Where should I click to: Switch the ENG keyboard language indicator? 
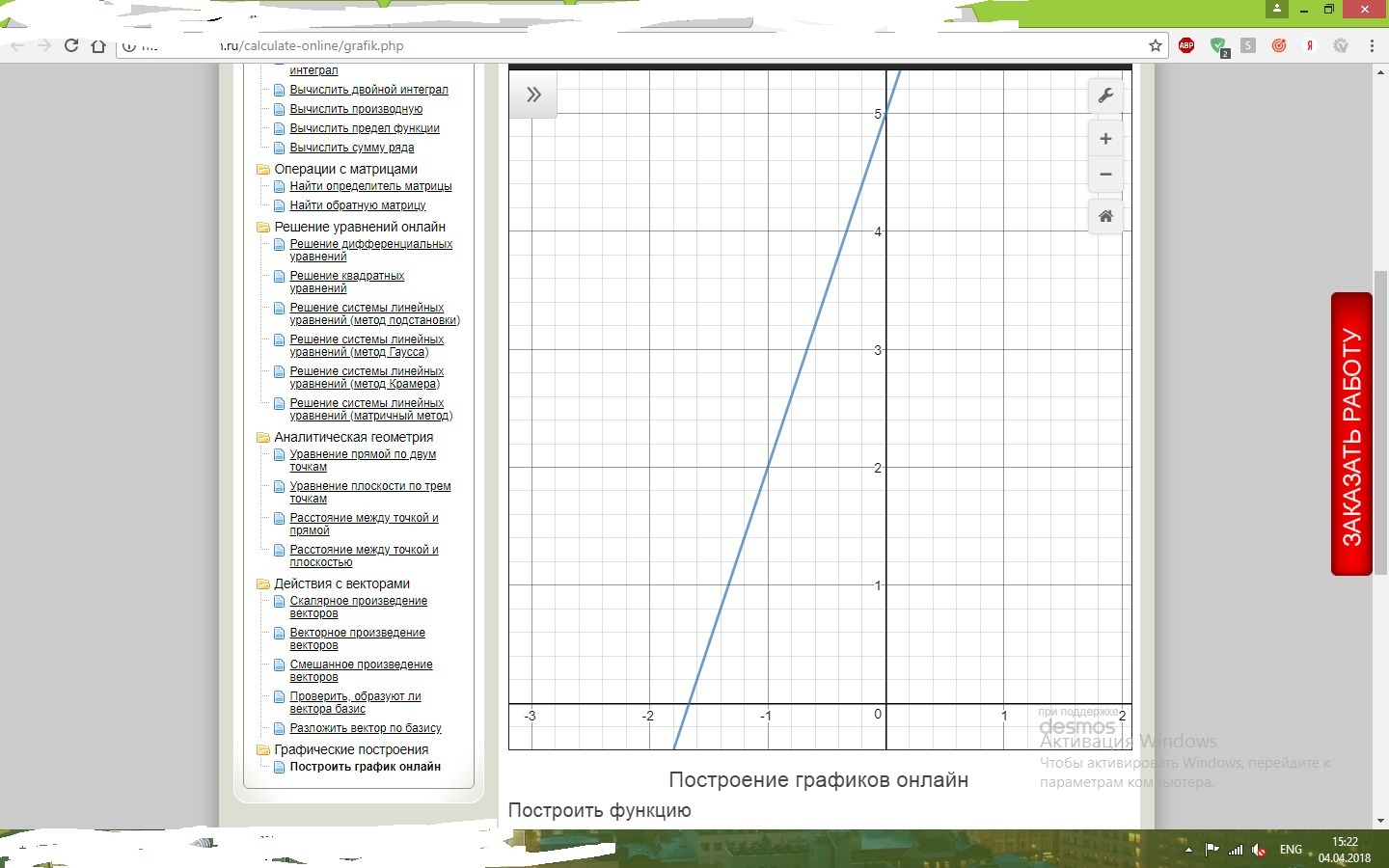point(1290,850)
